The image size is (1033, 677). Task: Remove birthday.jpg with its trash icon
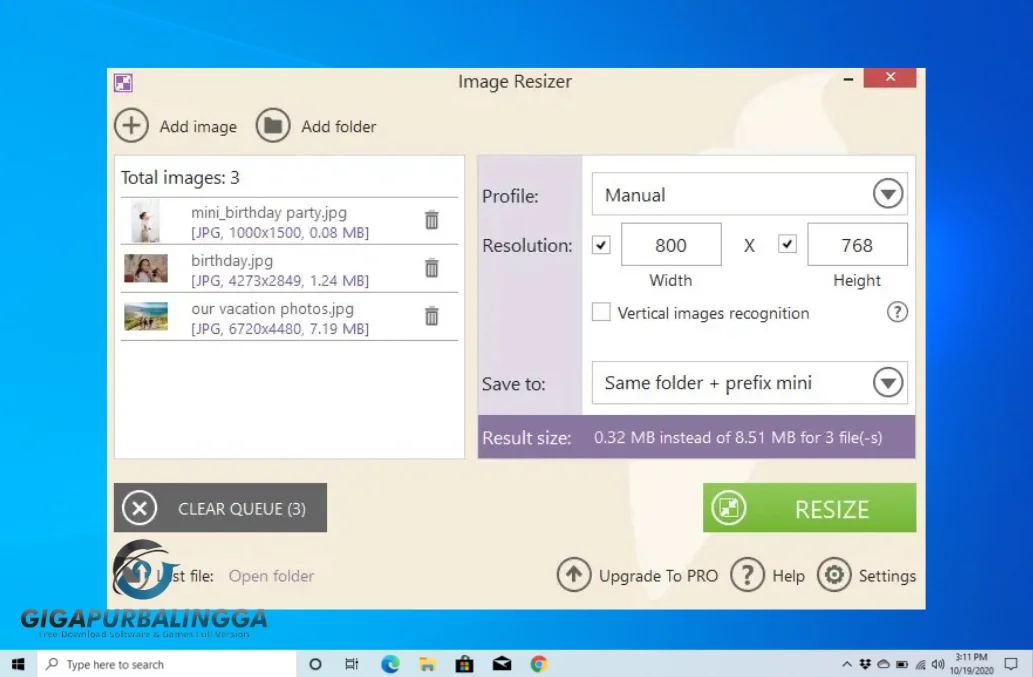431,268
